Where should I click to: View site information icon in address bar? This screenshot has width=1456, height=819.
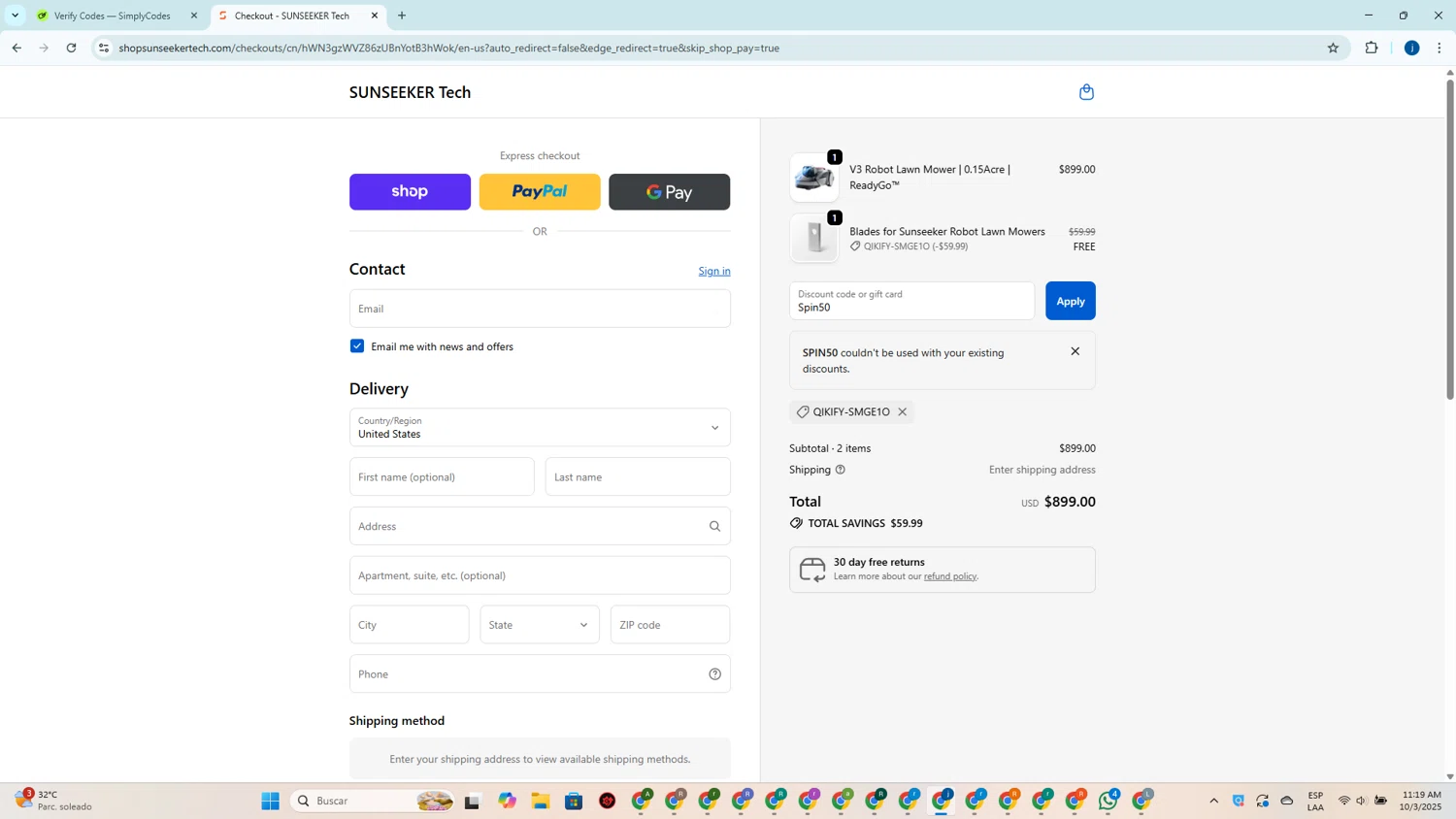coord(104,48)
